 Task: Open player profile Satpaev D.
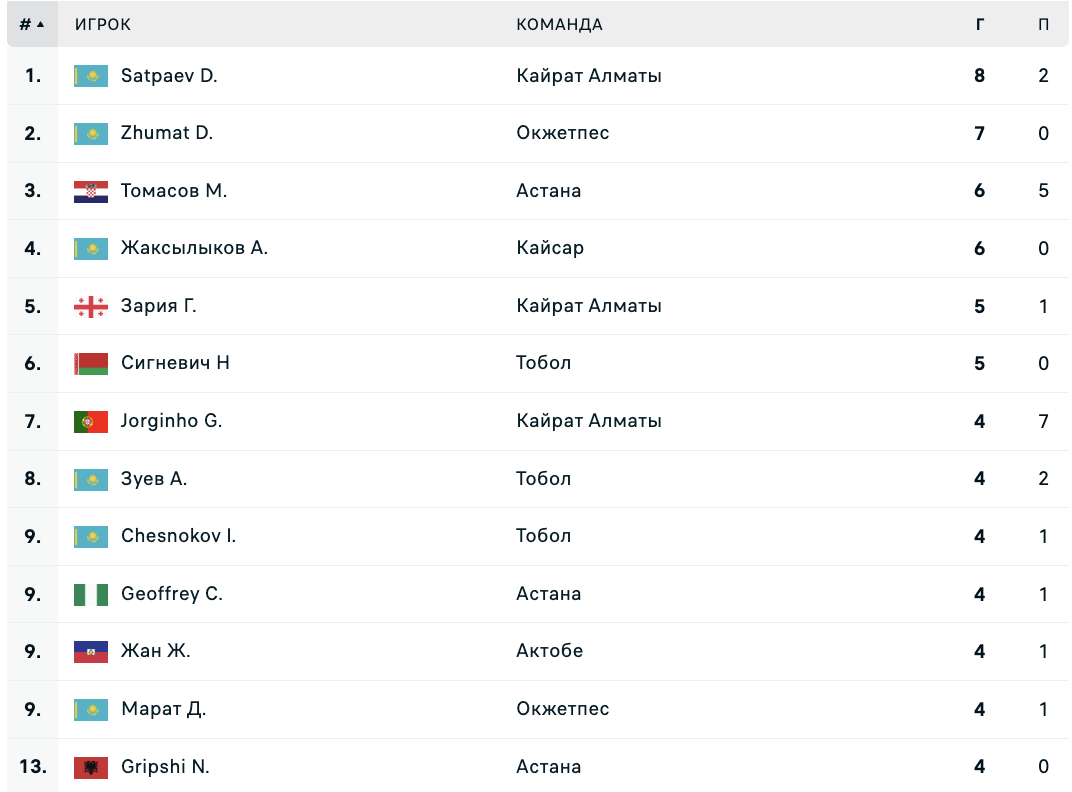pos(169,75)
